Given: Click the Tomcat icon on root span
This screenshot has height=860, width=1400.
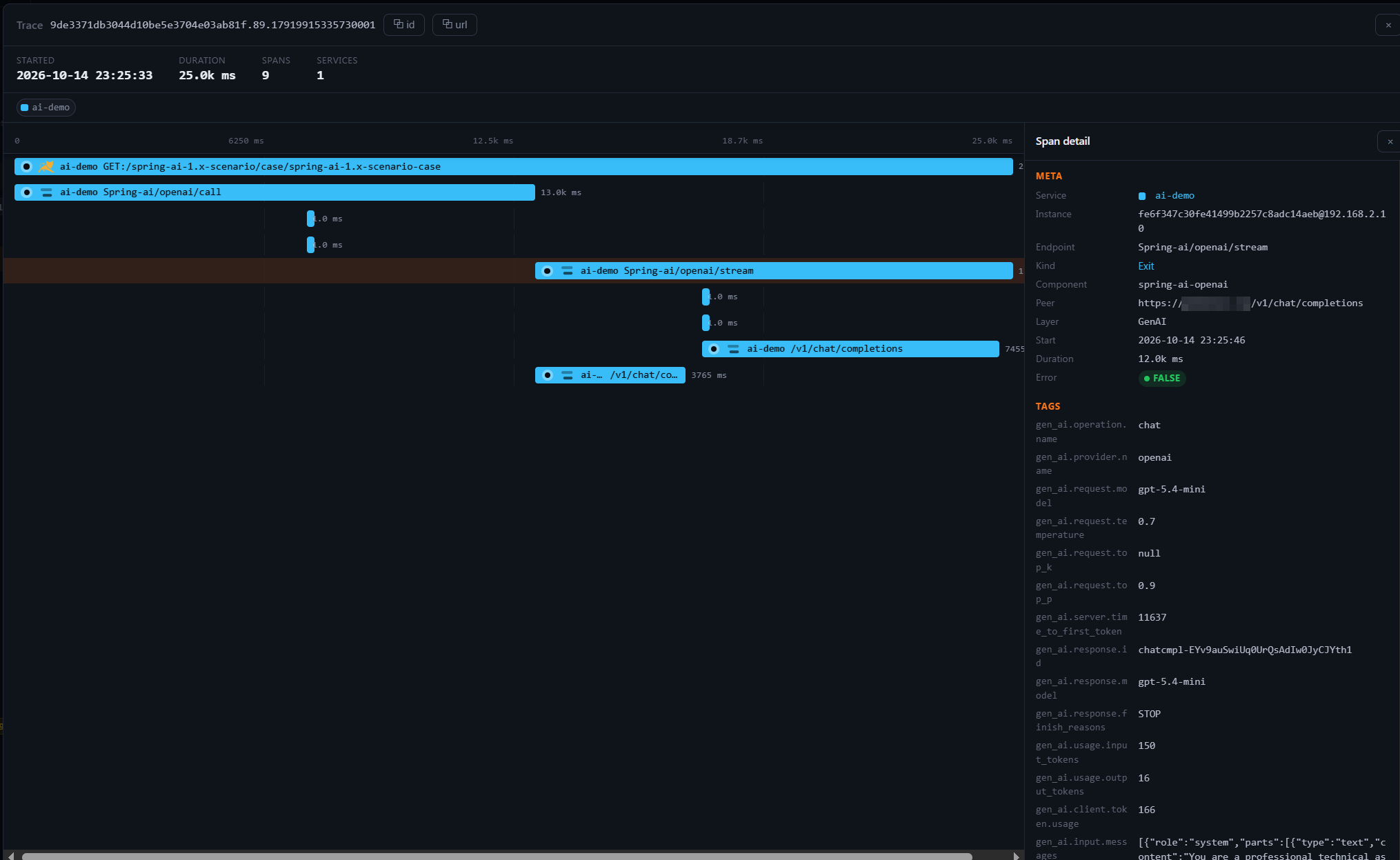Looking at the screenshot, I should (x=46, y=166).
